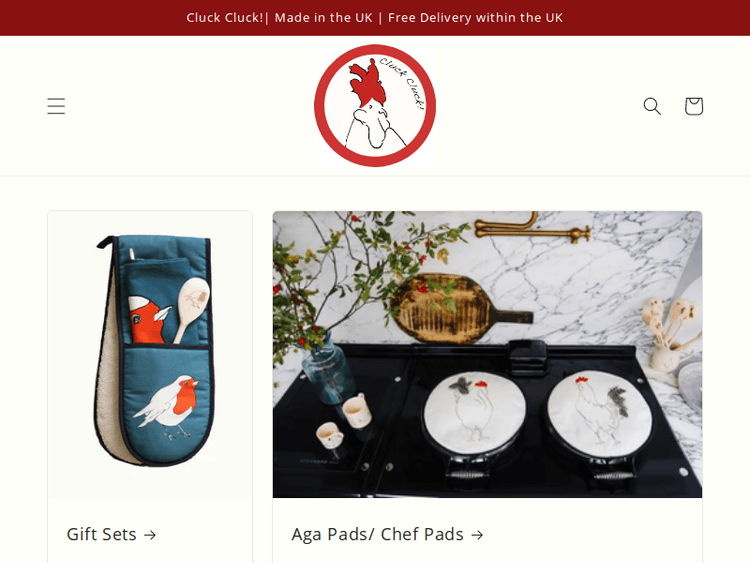Click the Free Delivery within the UK text

[475, 18]
